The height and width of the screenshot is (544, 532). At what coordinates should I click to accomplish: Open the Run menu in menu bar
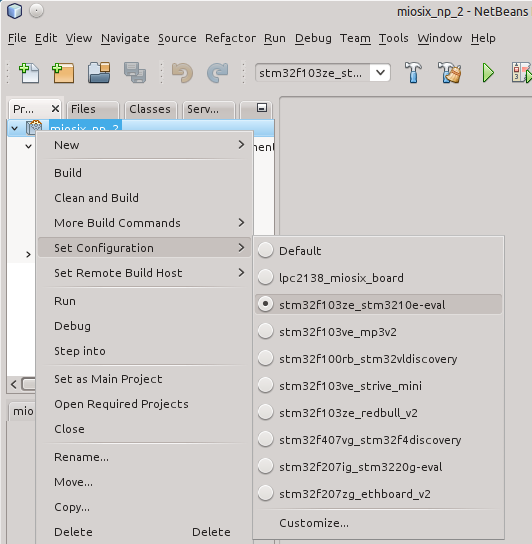pyautogui.click(x=275, y=38)
